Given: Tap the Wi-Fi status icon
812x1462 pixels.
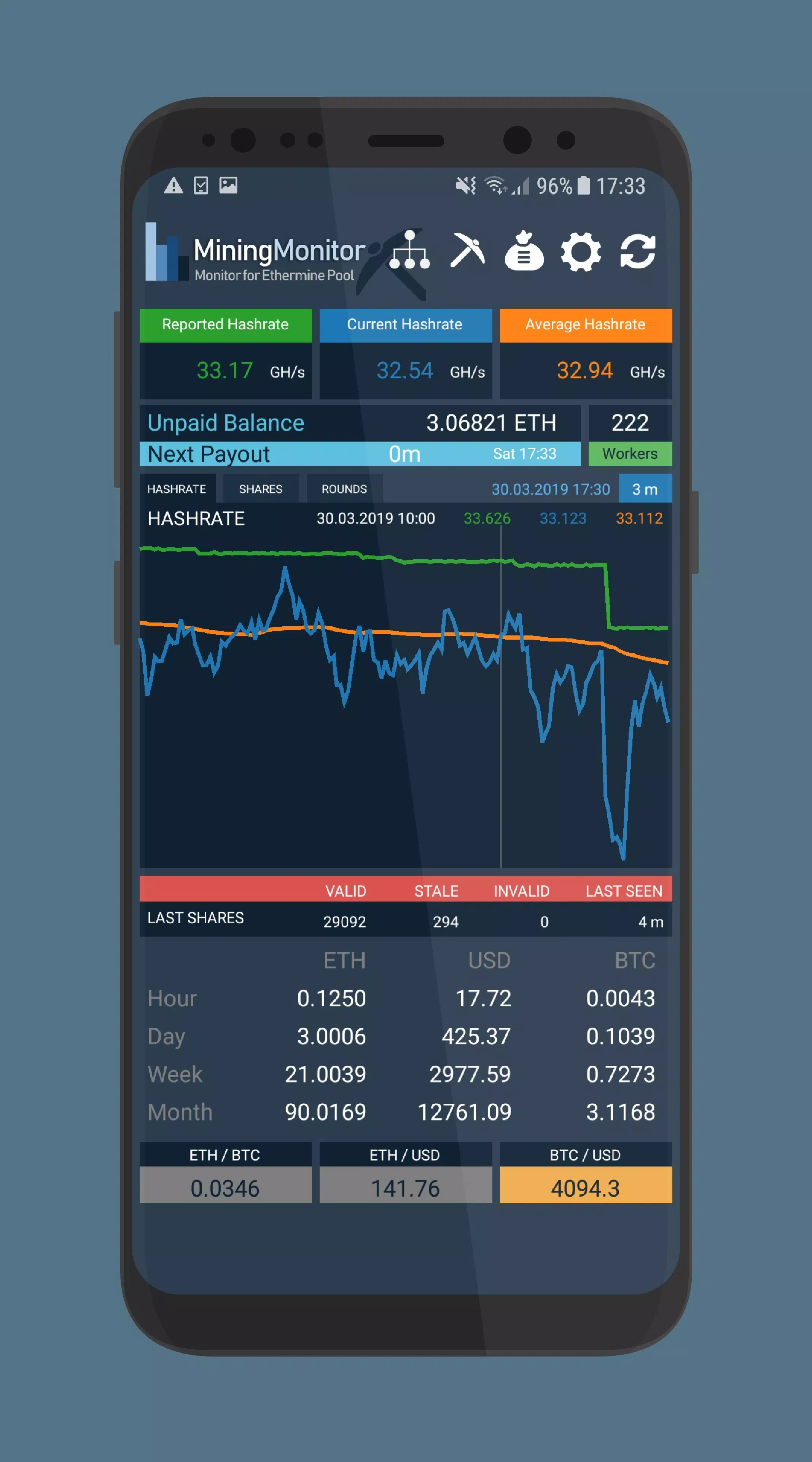Looking at the screenshot, I should coord(495,185).
